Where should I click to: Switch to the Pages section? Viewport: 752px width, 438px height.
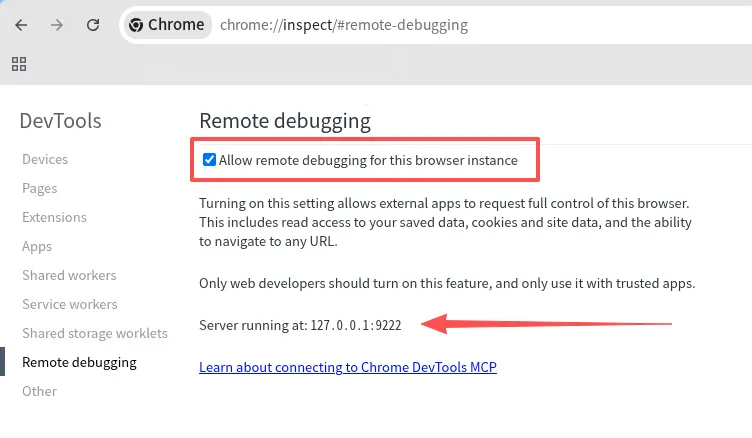click(x=40, y=188)
